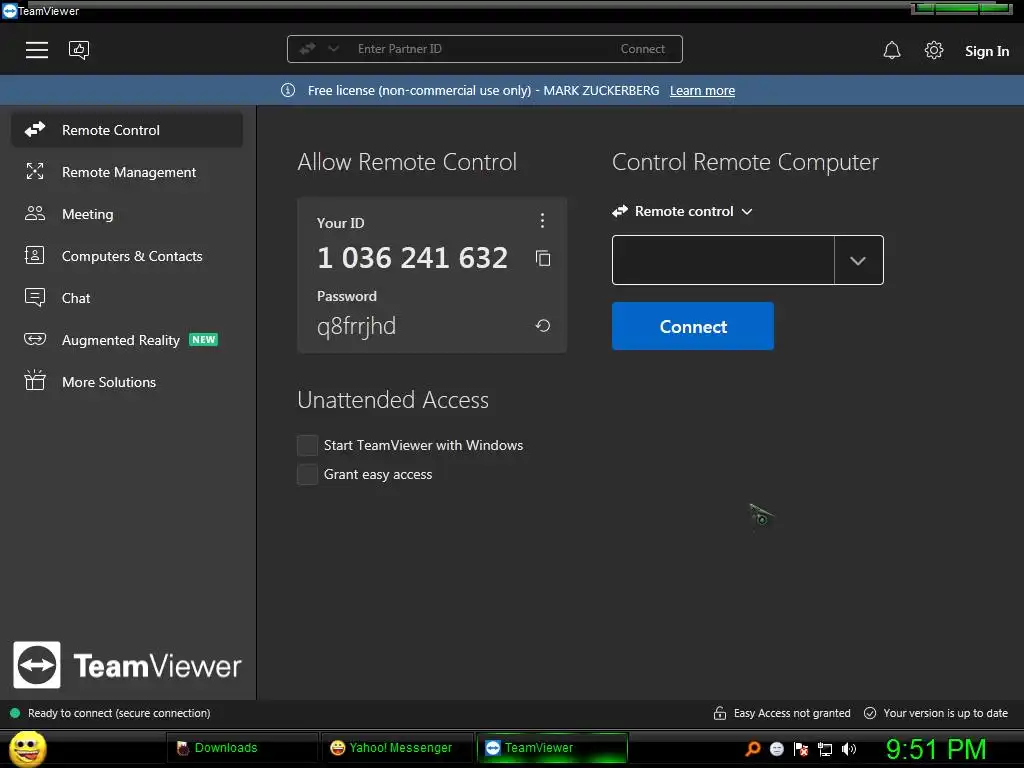This screenshot has width=1024, height=768.
Task: Open the settings gear icon
Action: [x=934, y=50]
